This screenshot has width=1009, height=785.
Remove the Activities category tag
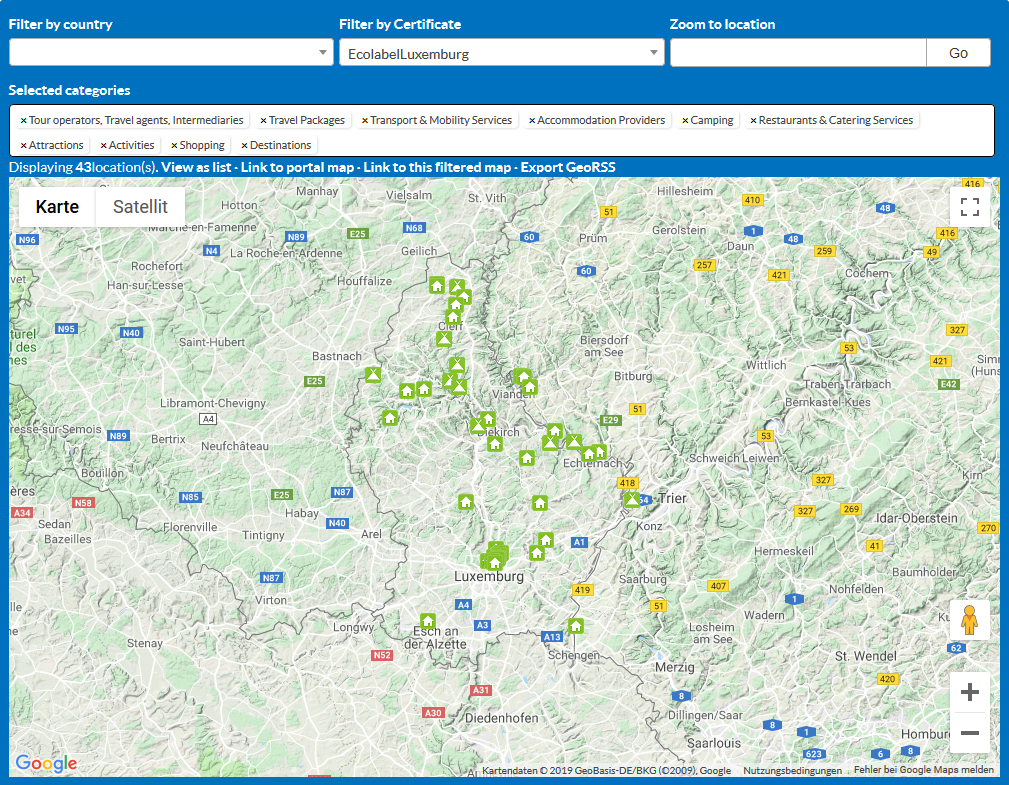104,145
